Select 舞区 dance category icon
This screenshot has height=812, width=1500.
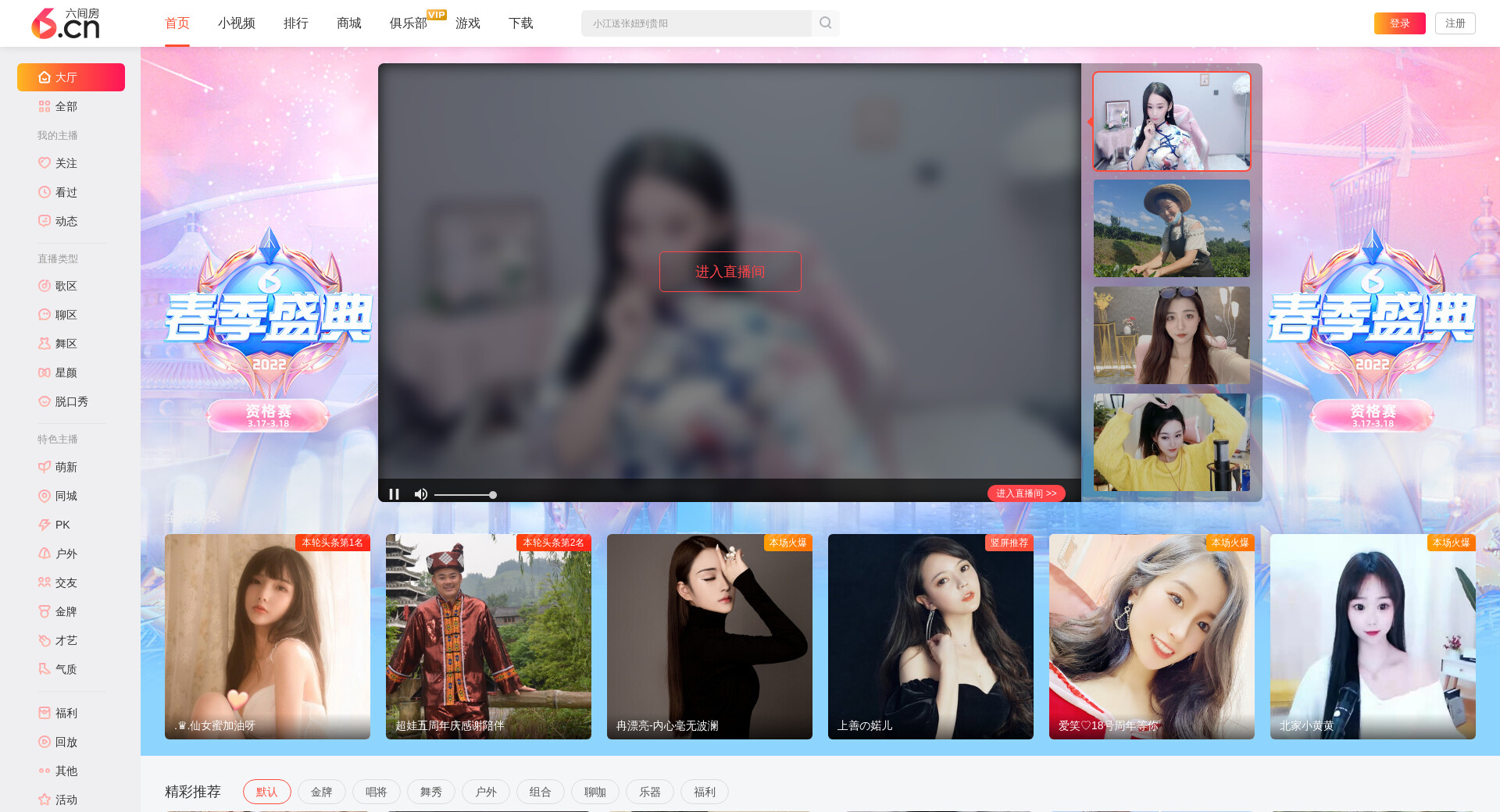click(x=45, y=344)
